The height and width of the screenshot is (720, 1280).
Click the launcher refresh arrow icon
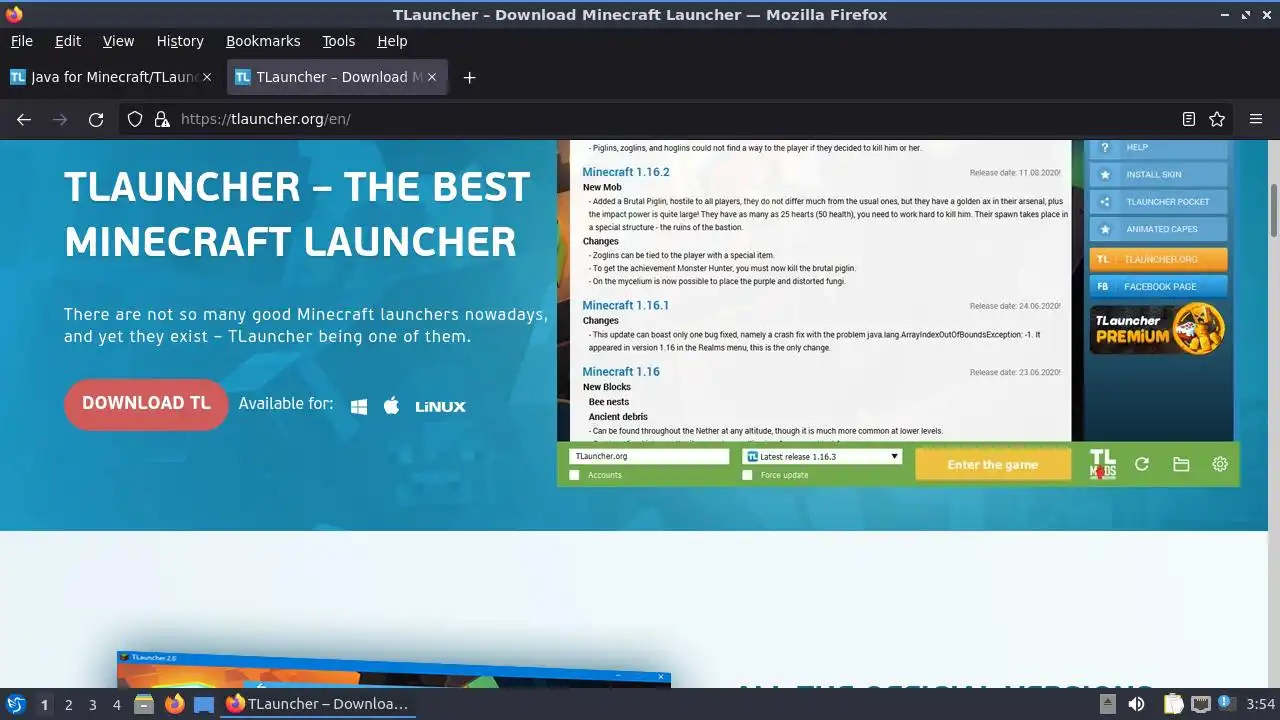(1142, 464)
